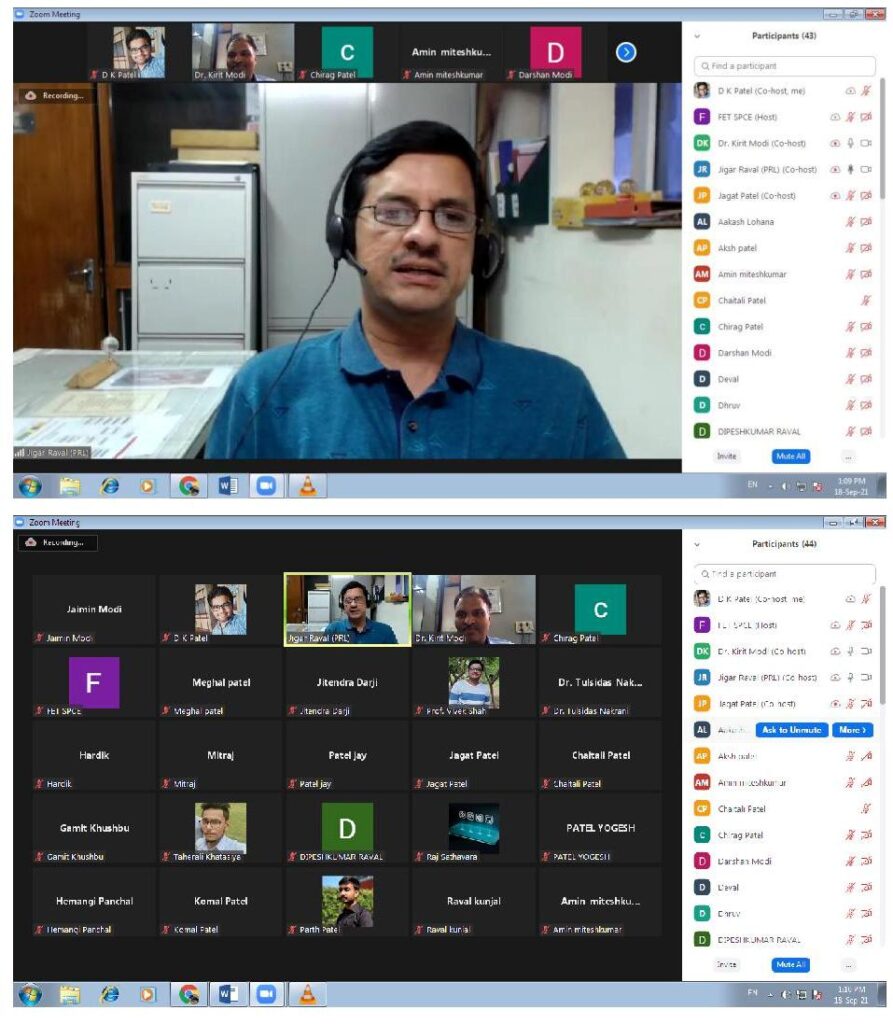Open the More menu for Aakash Lohana
The image size is (893, 1024).
852,730
